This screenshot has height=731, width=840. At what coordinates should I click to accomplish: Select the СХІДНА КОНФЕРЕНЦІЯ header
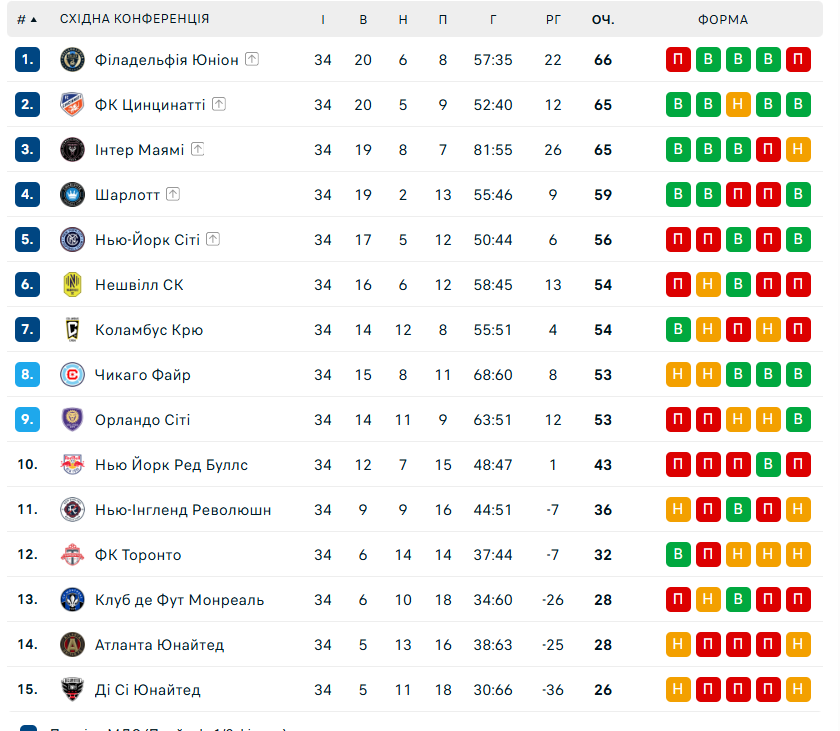click(134, 19)
